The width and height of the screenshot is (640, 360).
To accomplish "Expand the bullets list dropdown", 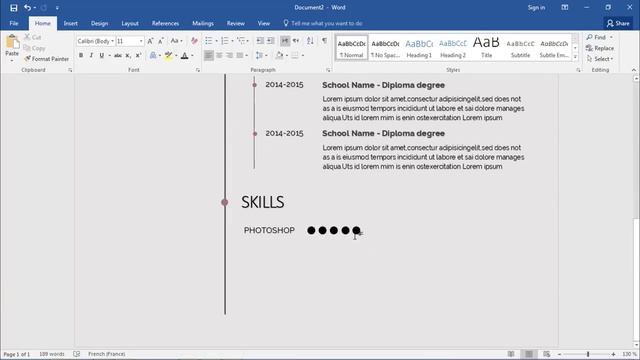I will point(216,41).
